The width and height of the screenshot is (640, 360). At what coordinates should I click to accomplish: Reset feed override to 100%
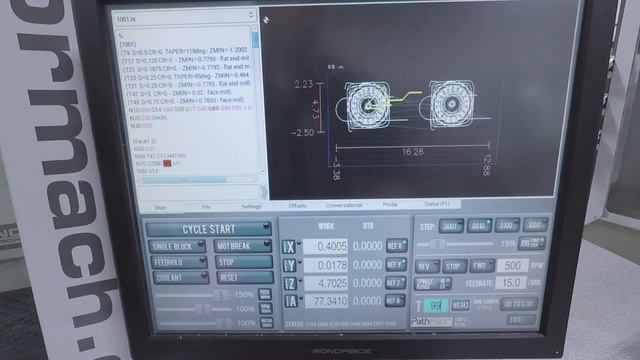click(264, 294)
